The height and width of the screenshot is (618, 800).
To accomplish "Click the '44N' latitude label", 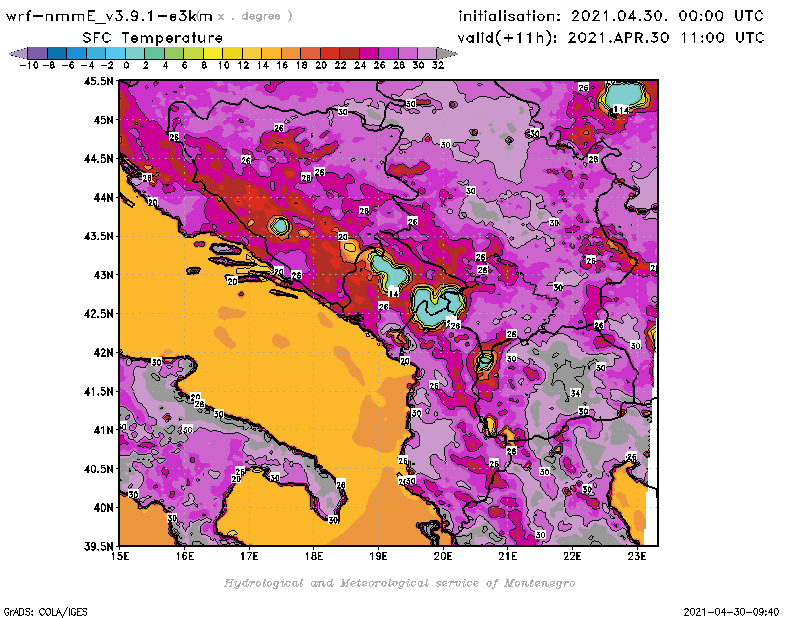I will (x=103, y=197).
